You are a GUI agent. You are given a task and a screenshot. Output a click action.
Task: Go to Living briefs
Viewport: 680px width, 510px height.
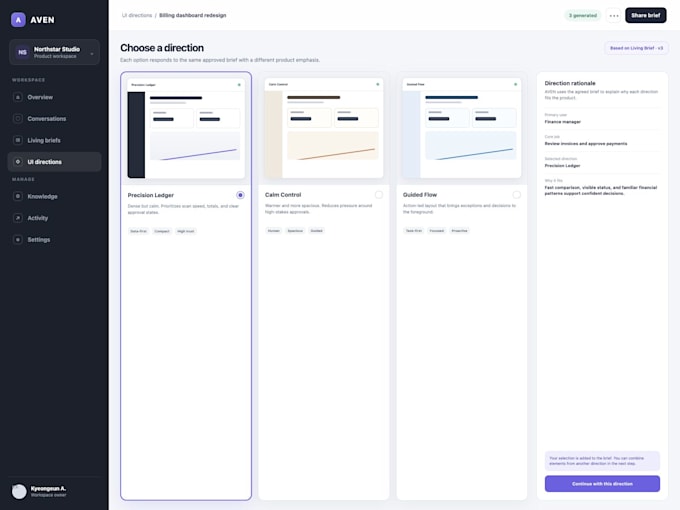pos(55,140)
